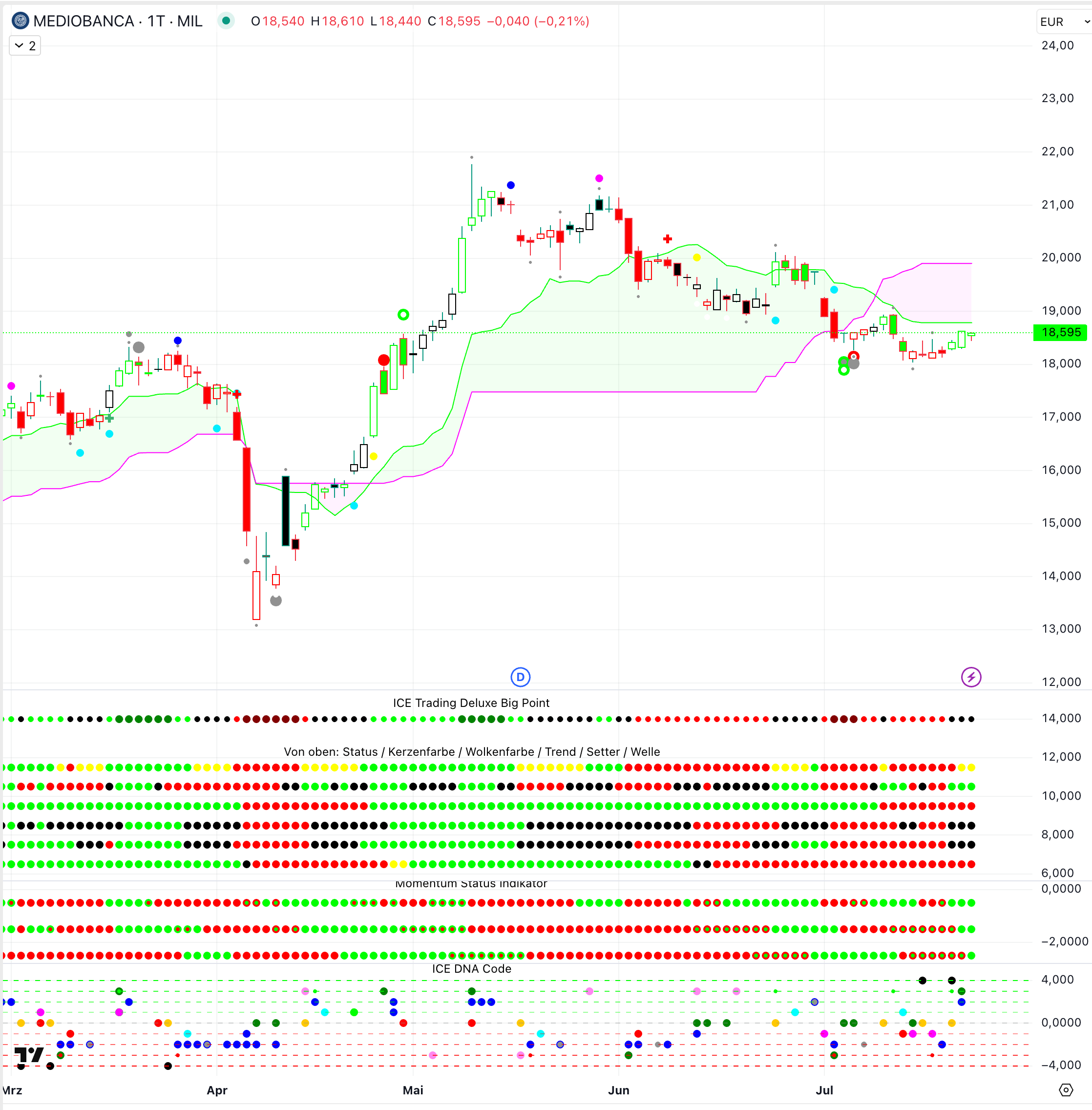Viewport: 1092px width, 1110px height.
Task: Click the large red dot on chart
Action: point(384,360)
